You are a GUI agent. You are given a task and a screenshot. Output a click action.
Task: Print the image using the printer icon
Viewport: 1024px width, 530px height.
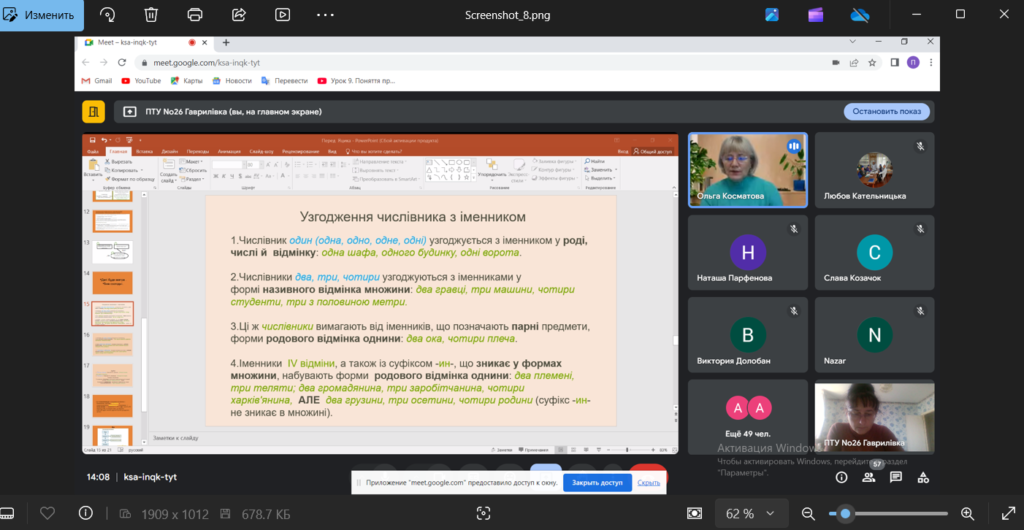point(195,15)
